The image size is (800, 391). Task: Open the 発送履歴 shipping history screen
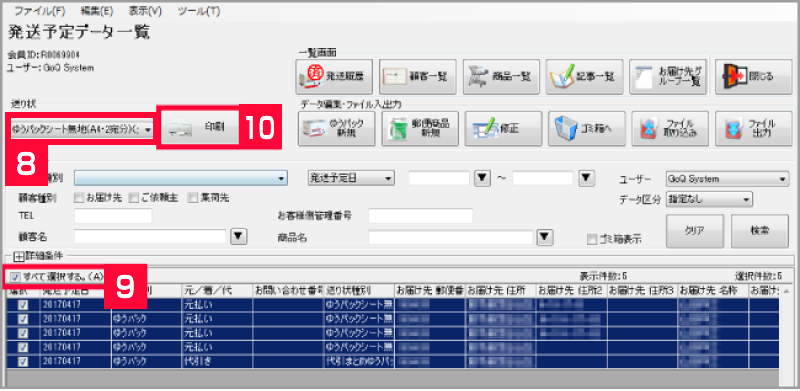click(x=334, y=77)
